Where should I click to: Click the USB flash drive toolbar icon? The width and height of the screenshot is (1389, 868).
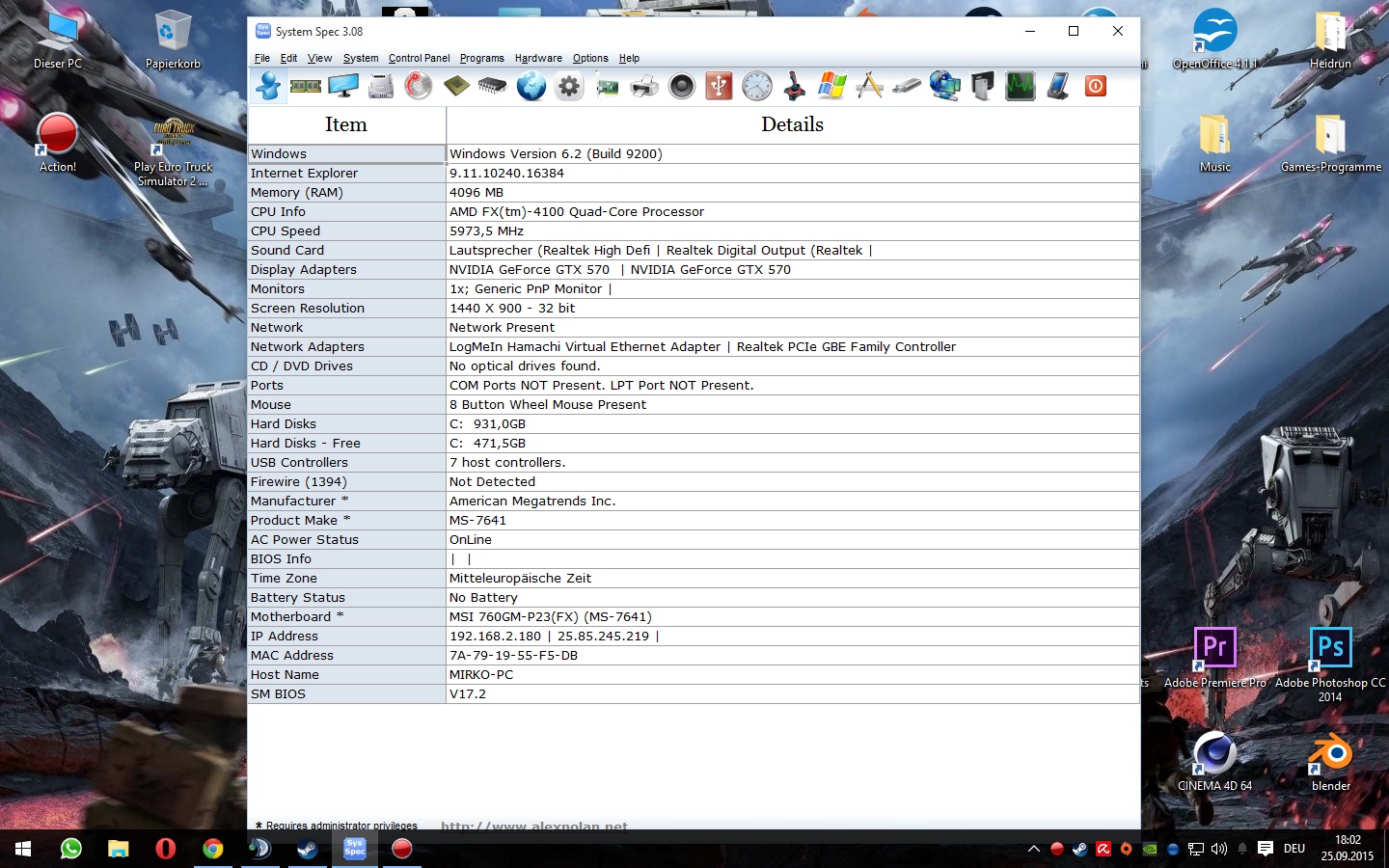pos(907,86)
